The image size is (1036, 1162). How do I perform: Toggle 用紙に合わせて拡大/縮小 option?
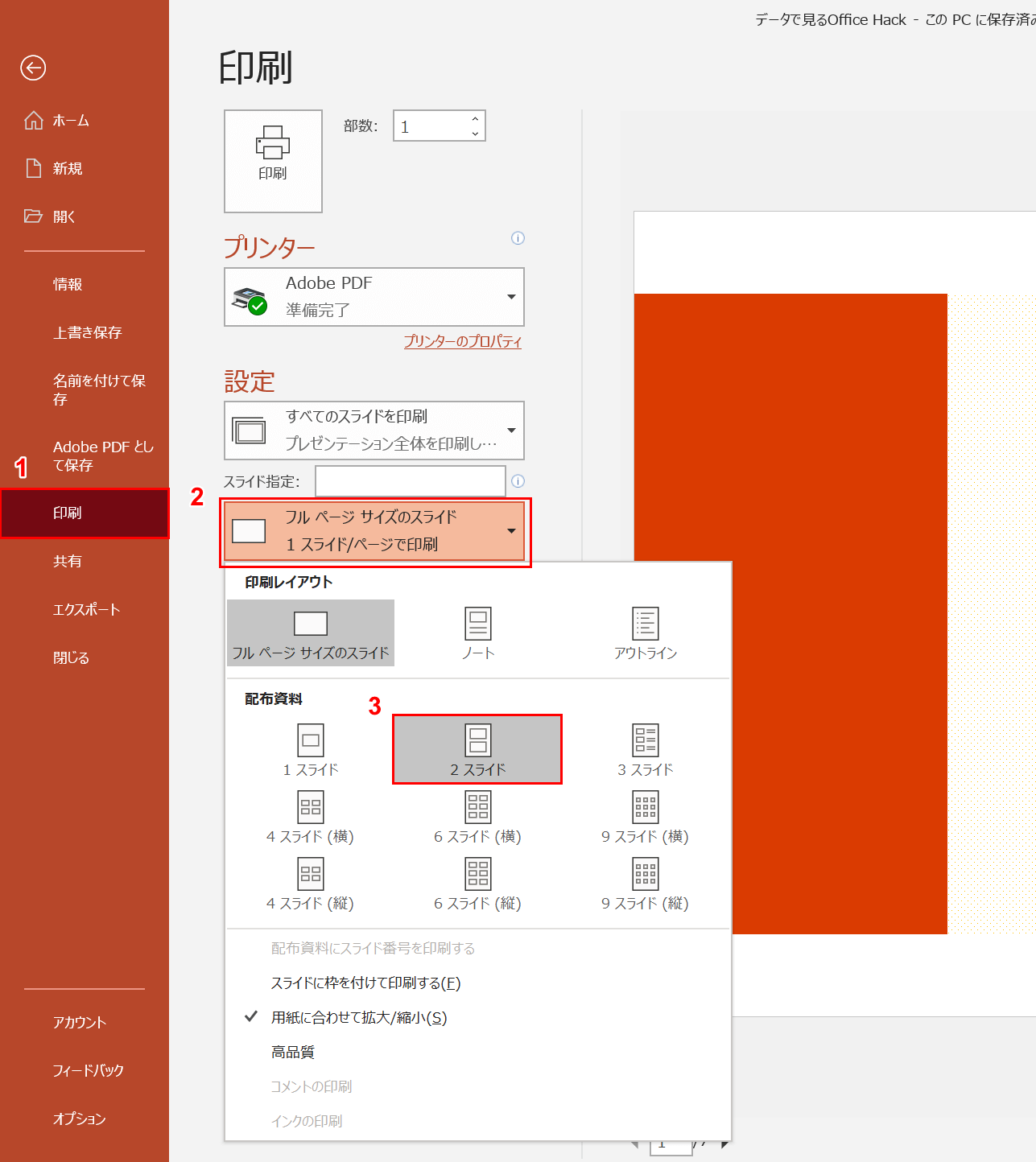click(478, 1017)
